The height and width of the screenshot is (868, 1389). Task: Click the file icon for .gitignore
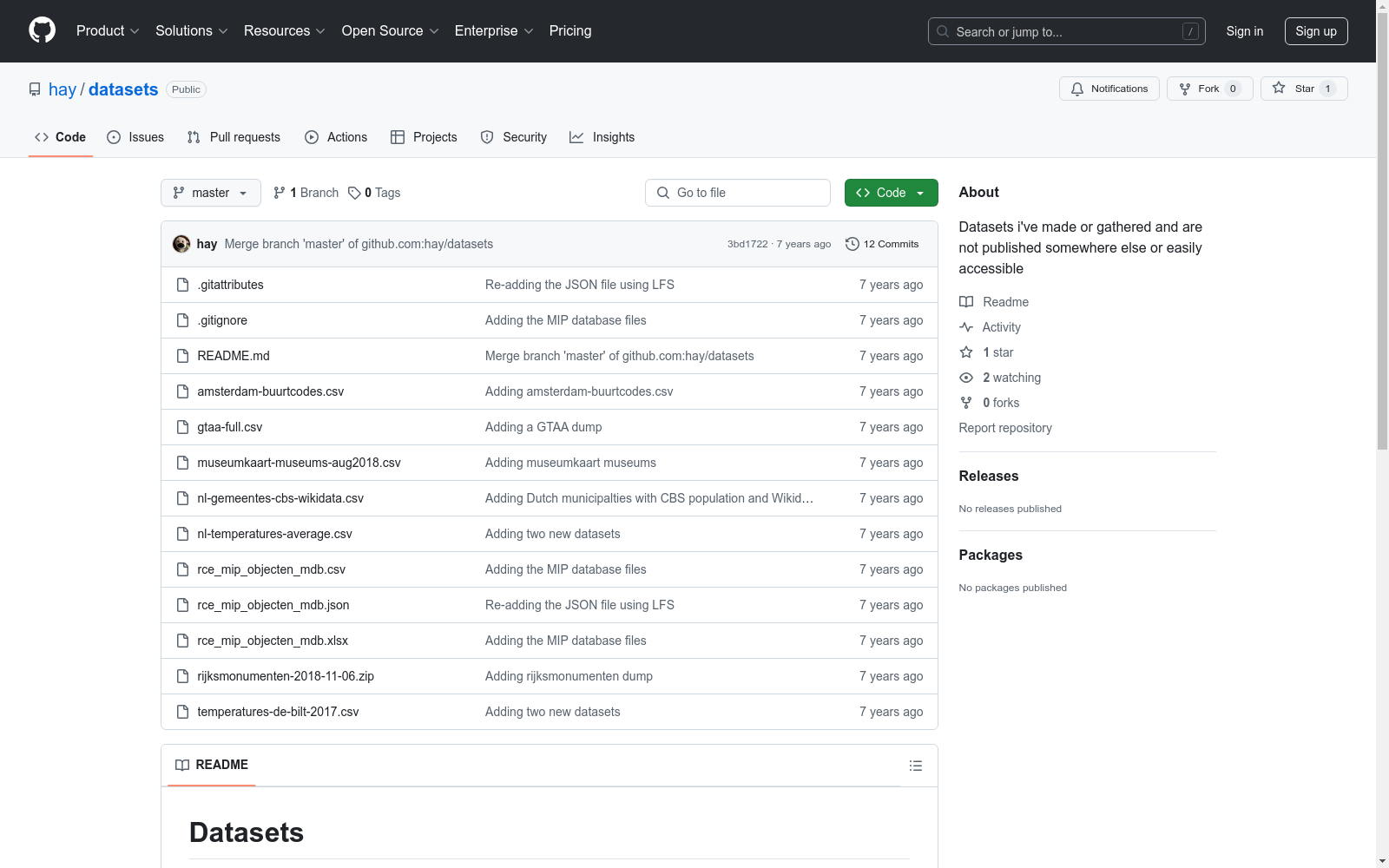coord(182,320)
